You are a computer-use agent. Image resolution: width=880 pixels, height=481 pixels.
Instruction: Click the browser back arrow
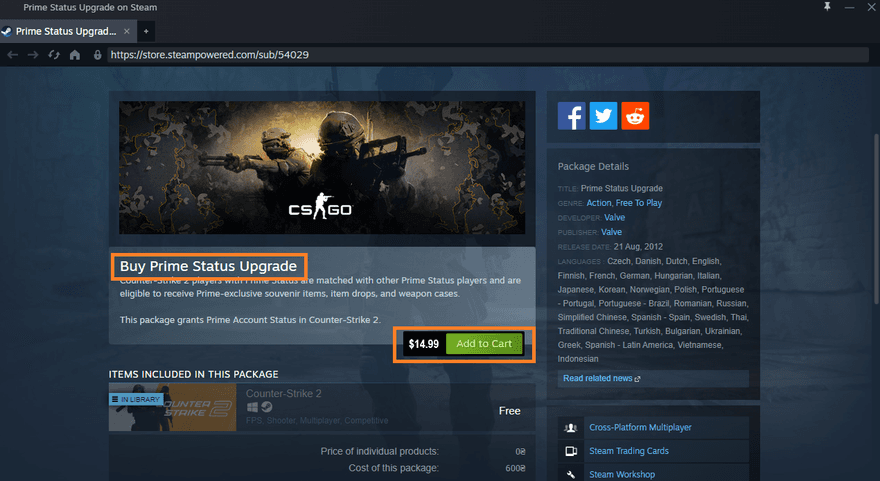coord(12,55)
